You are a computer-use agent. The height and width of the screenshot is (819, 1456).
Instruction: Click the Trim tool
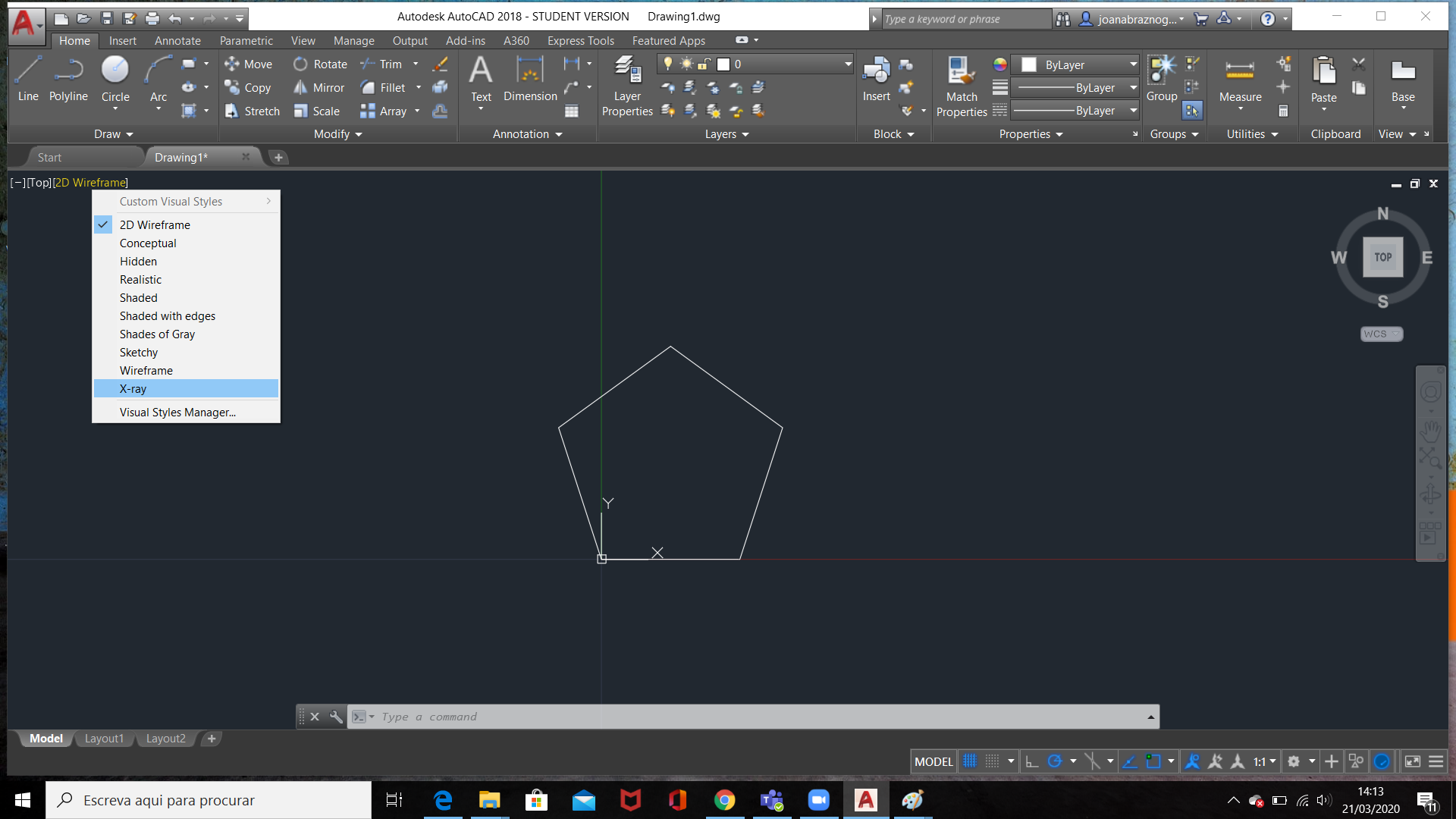click(381, 64)
